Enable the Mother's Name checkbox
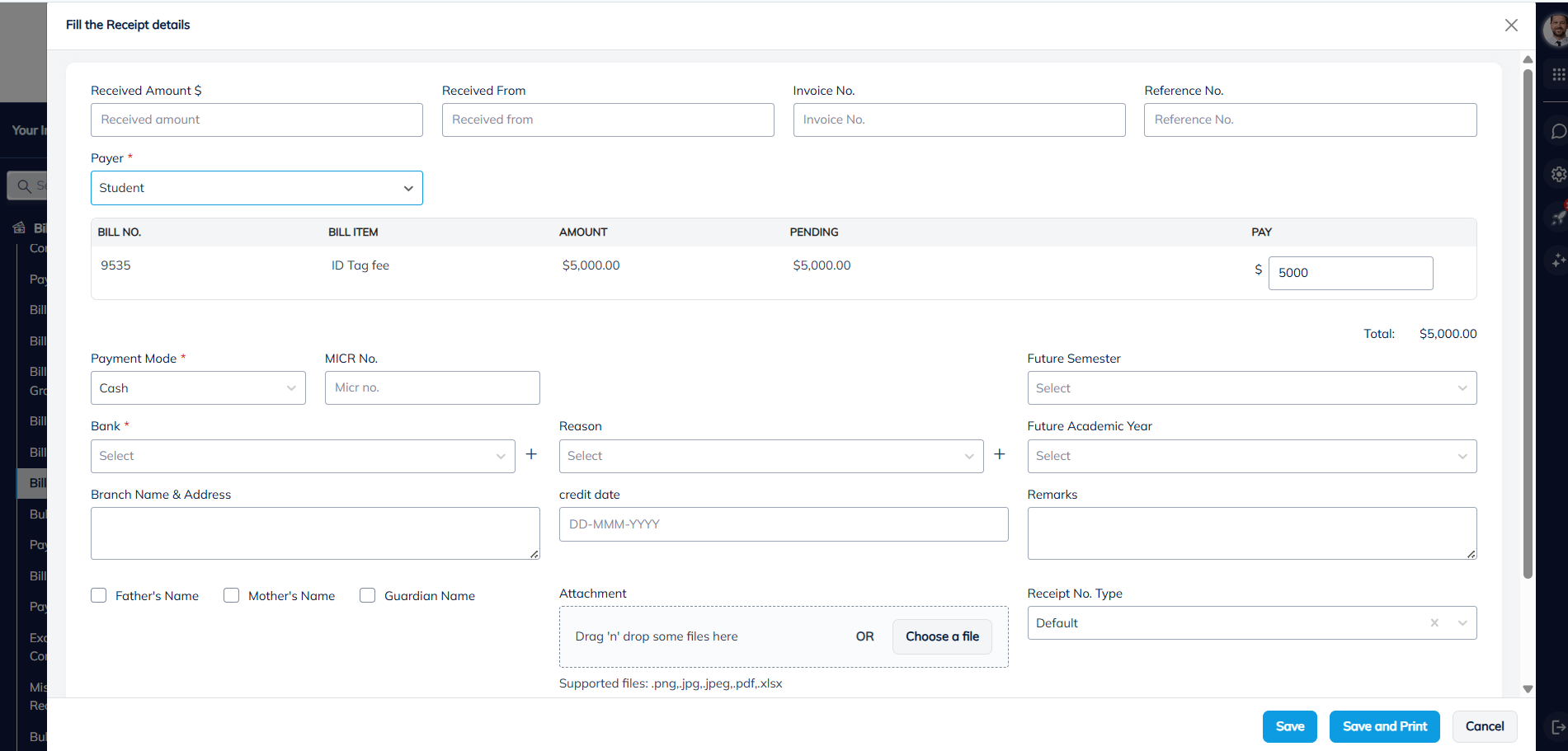Viewport: 1568px width, 751px height. point(232,596)
